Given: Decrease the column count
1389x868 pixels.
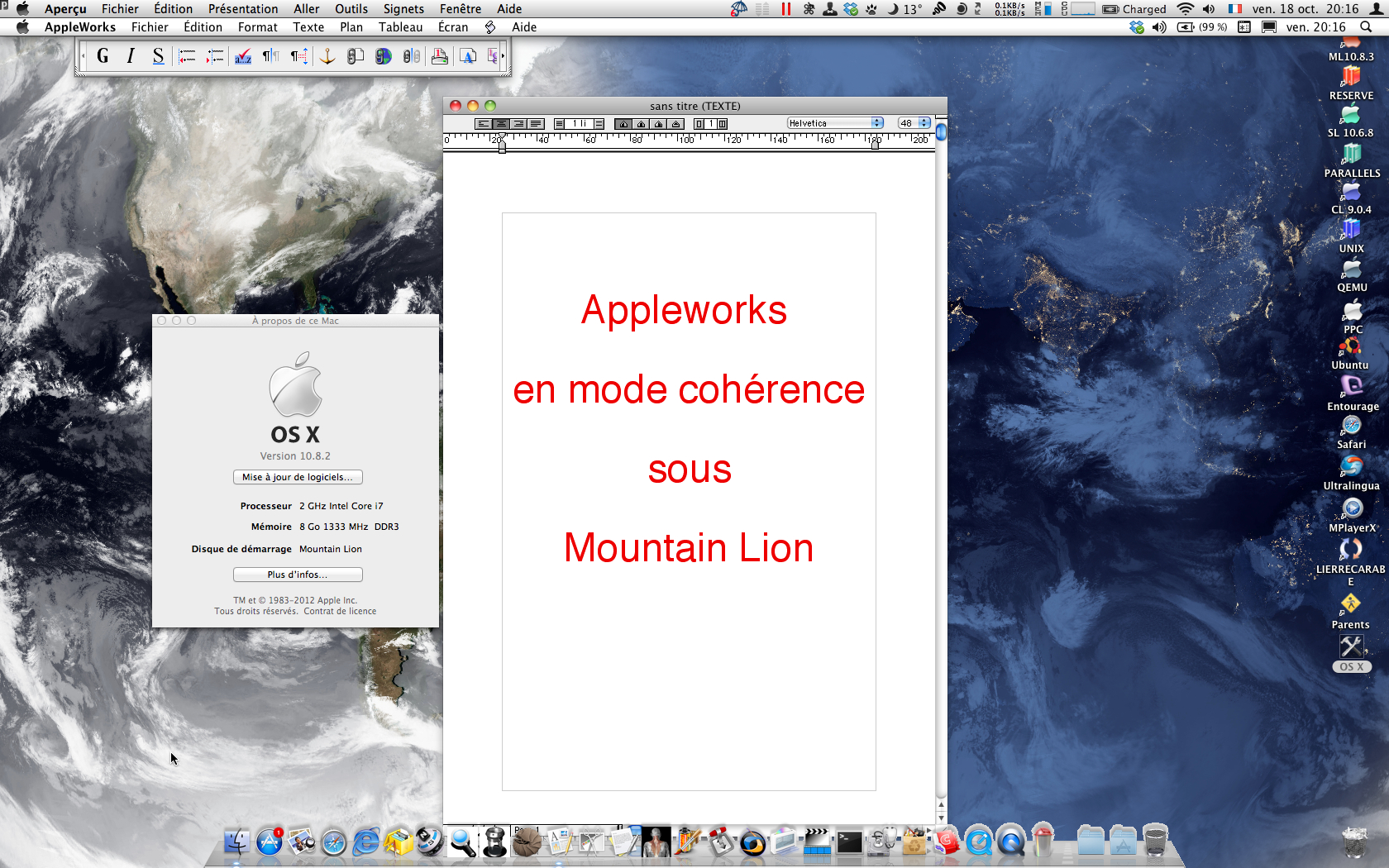Looking at the screenshot, I should pyautogui.click(x=699, y=123).
